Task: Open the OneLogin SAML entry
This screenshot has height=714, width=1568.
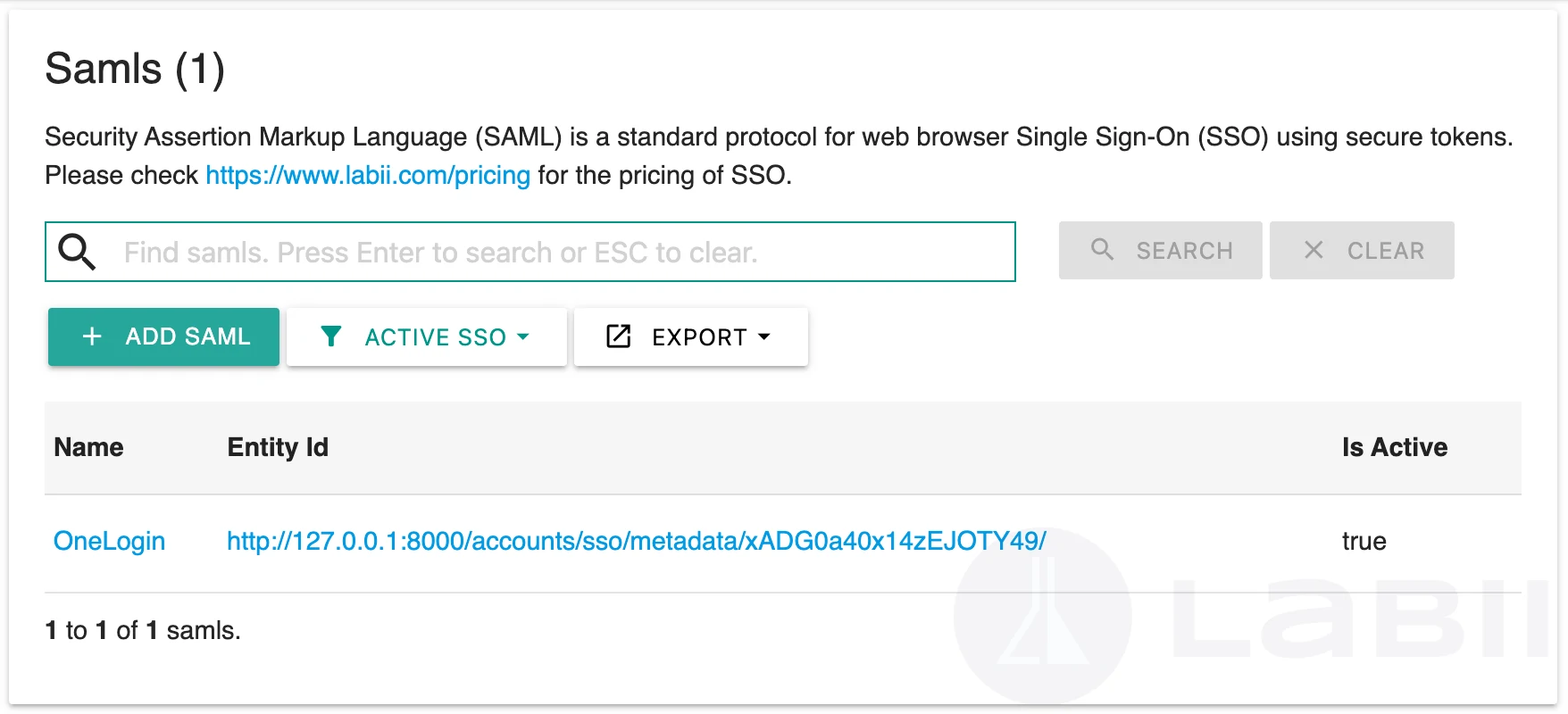Action: pyautogui.click(x=109, y=541)
